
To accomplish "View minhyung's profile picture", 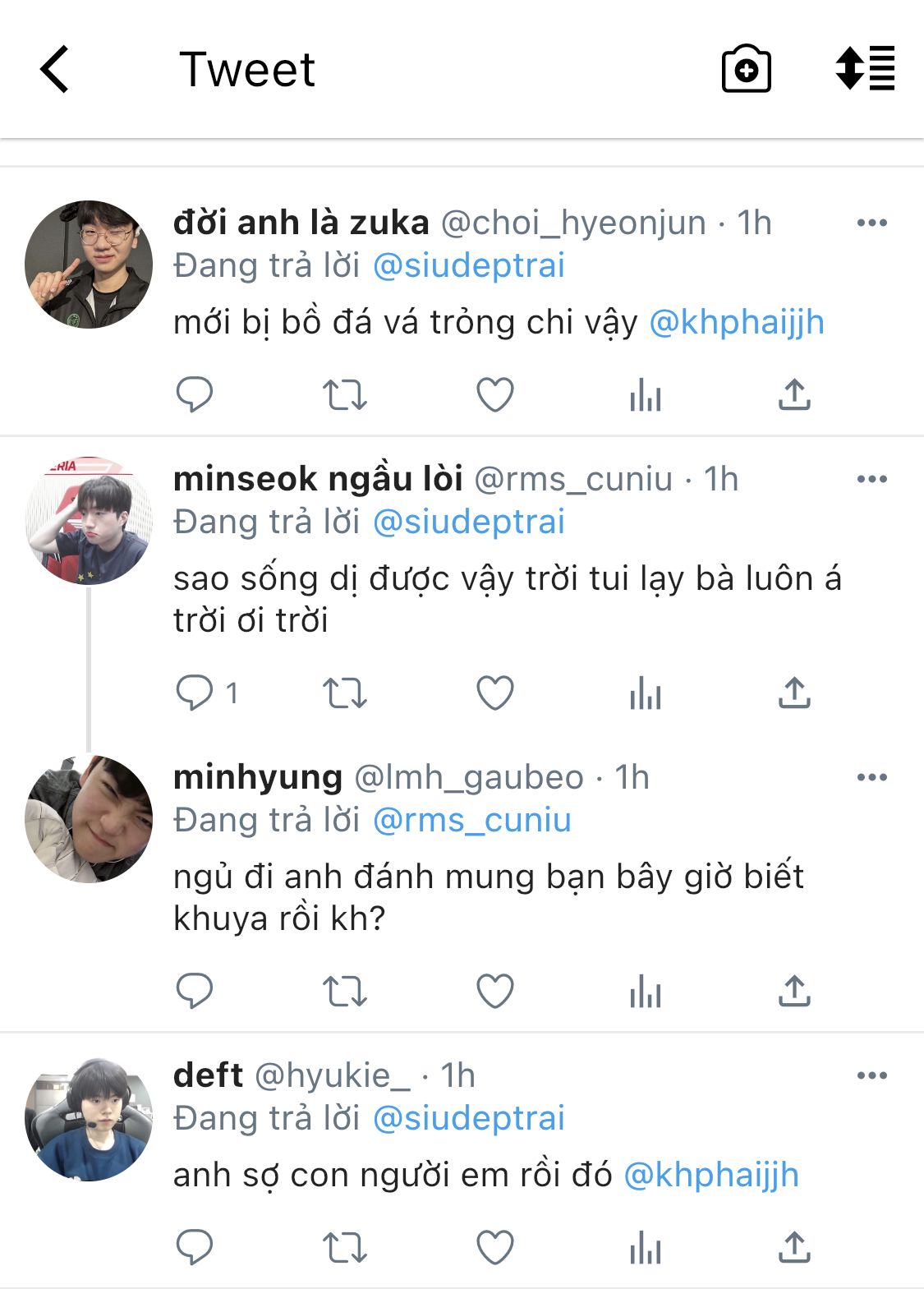I will coord(89,819).
